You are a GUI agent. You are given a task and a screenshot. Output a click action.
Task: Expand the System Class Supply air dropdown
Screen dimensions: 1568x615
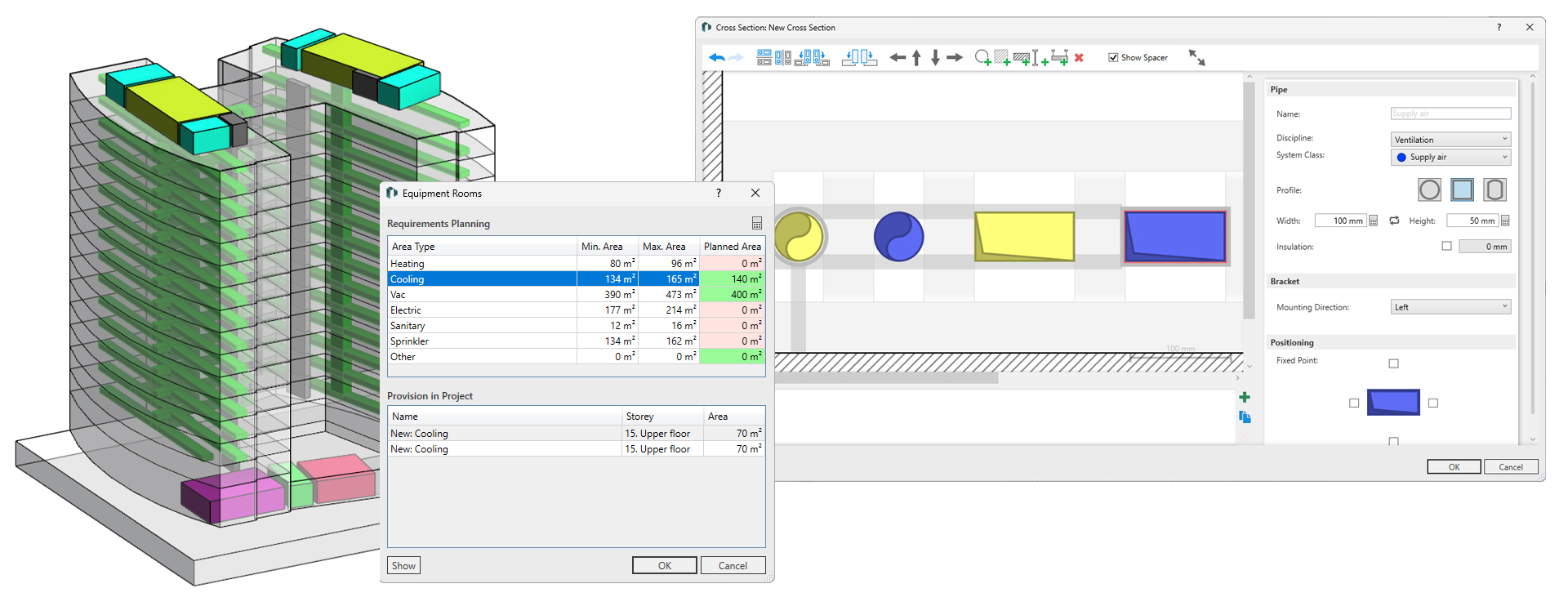click(1450, 158)
